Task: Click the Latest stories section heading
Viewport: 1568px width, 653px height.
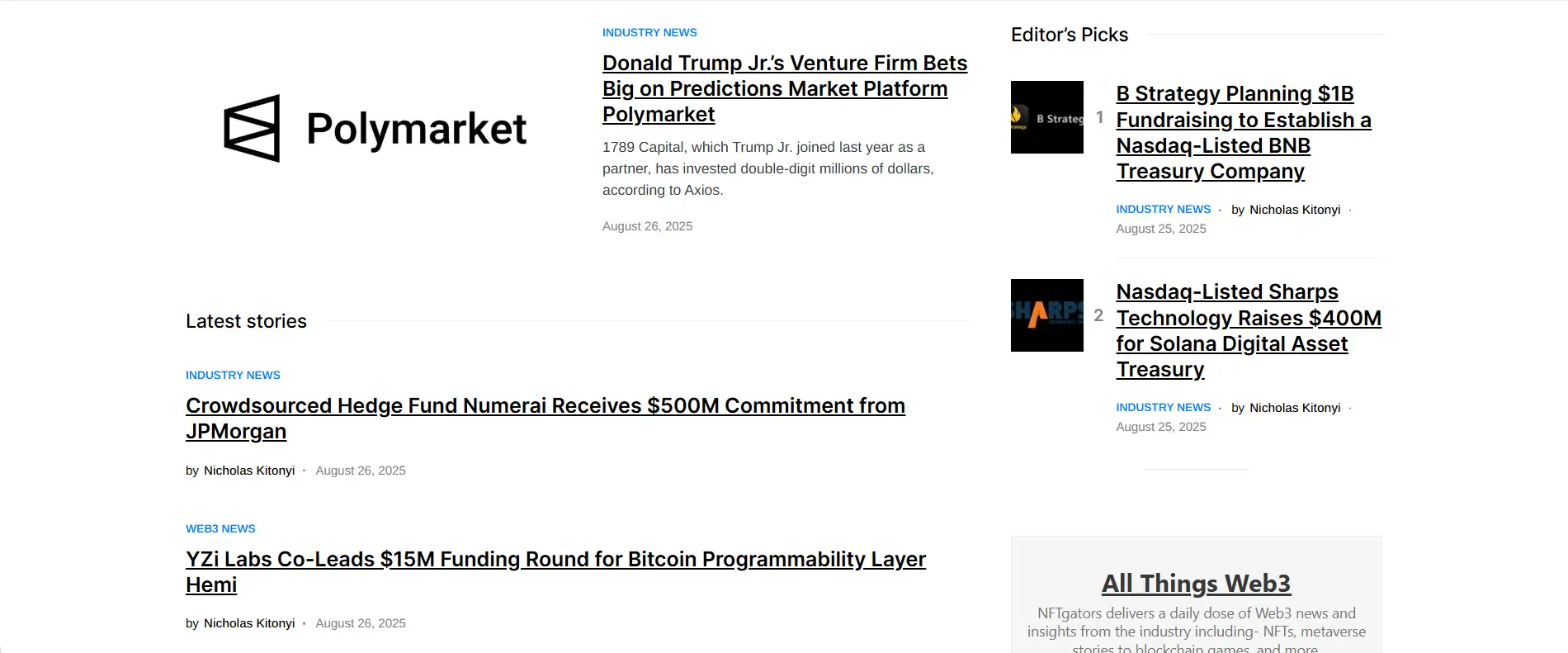Action: pyautogui.click(x=246, y=321)
